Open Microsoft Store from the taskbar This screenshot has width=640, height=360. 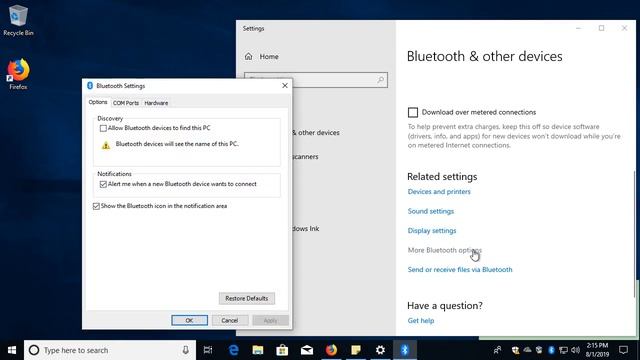282,350
